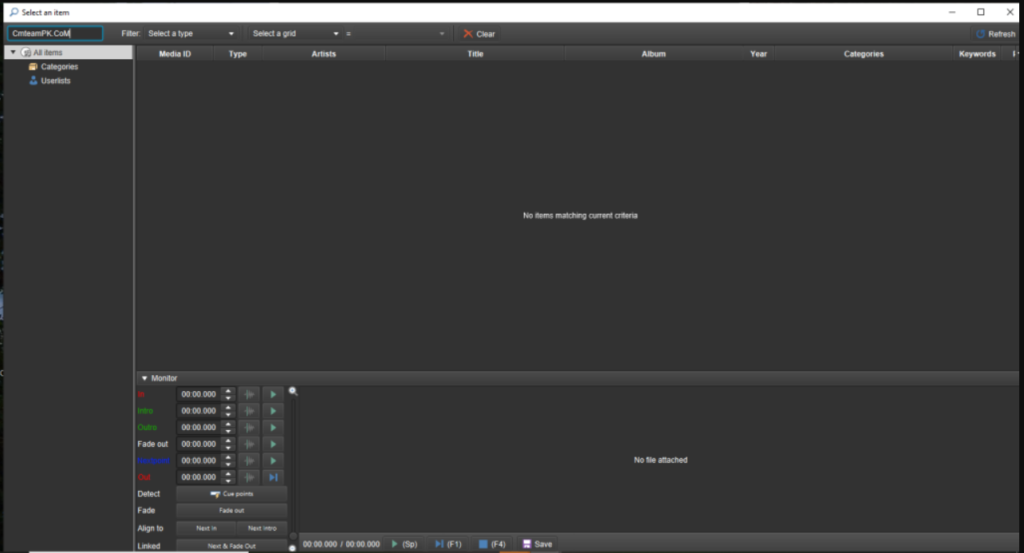Click the waveform icon in the Fade out row
The image size is (1024, 553).
[249, 444]
